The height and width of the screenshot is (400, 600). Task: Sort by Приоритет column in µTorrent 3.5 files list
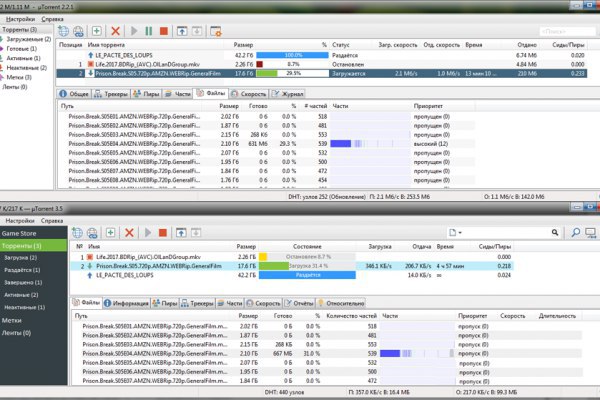pos(473,316)
